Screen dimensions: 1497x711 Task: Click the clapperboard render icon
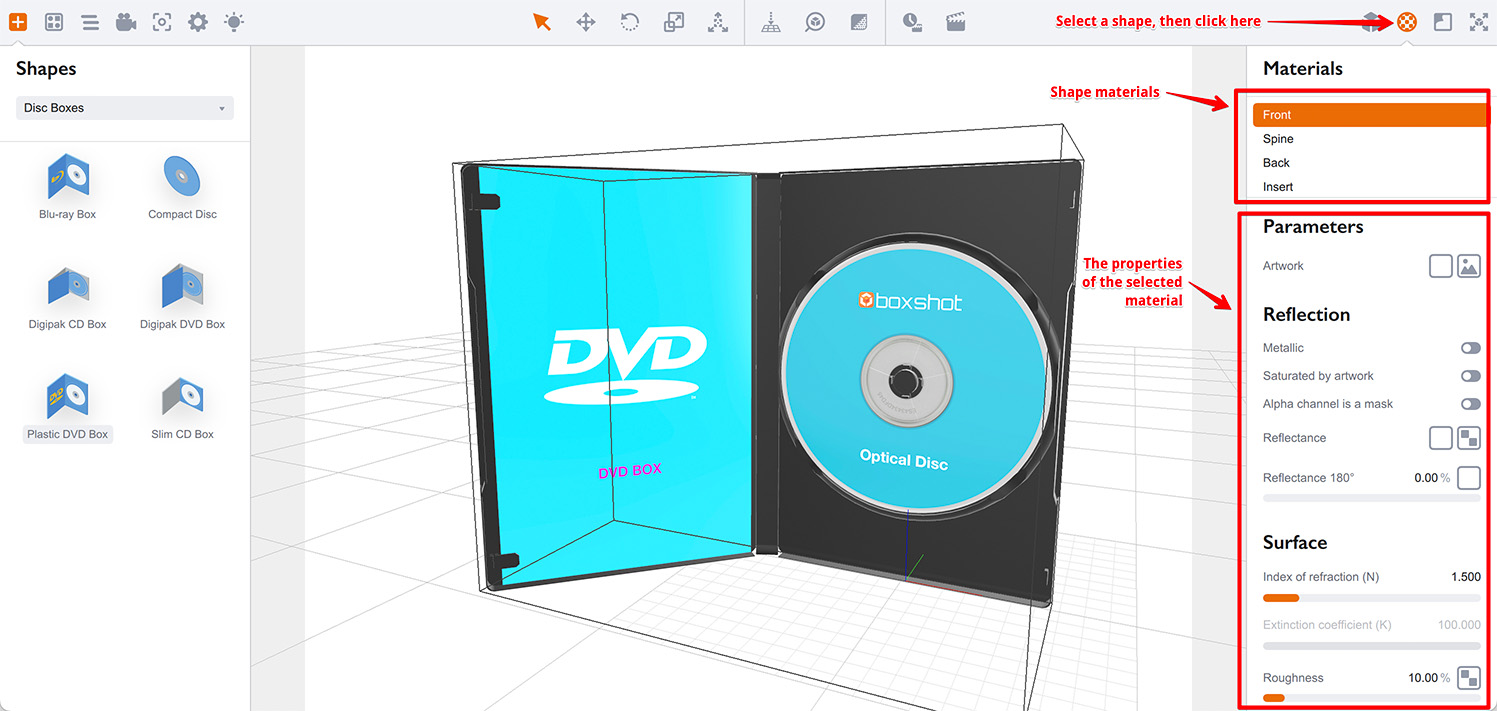956,21
